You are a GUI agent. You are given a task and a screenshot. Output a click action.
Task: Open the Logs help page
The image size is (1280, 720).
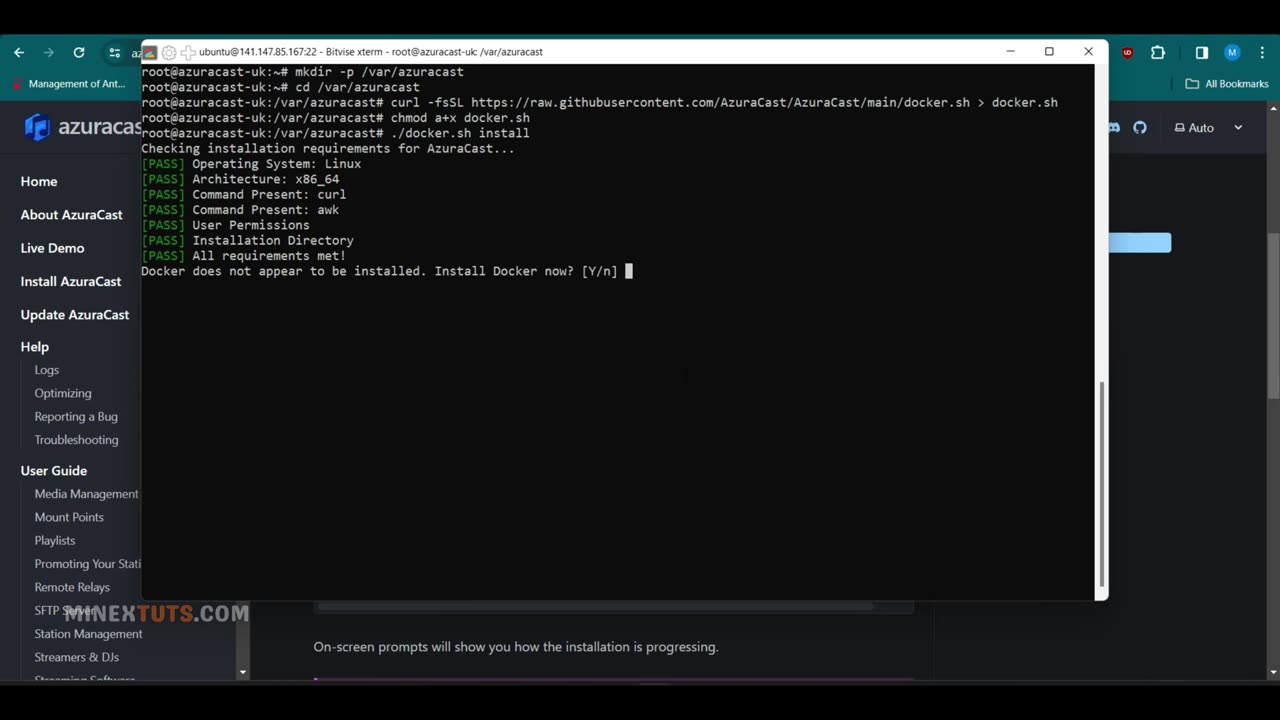click(46, 370)
